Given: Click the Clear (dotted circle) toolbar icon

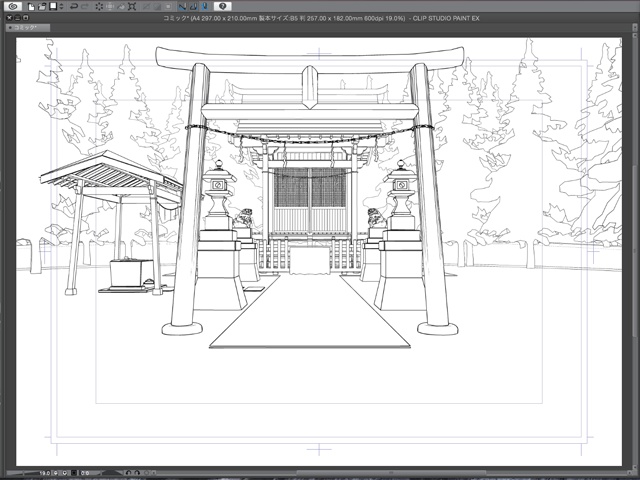Looking at the screenshot, I should 99,7.
